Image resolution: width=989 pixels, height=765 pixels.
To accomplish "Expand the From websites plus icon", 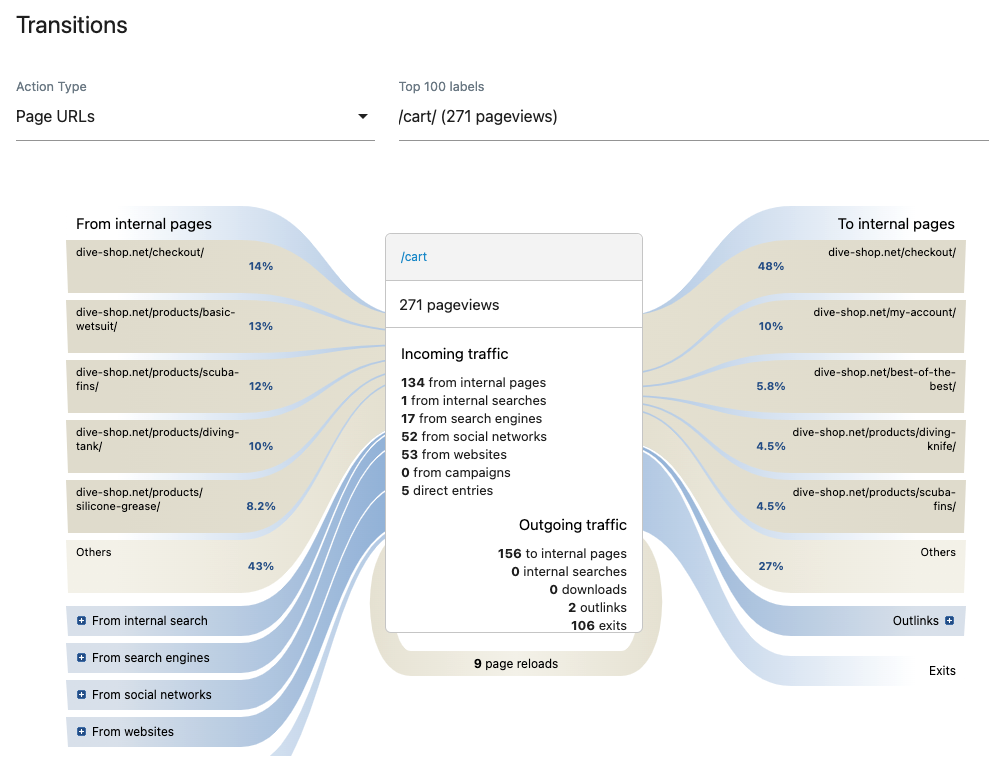I will (81, 732).
